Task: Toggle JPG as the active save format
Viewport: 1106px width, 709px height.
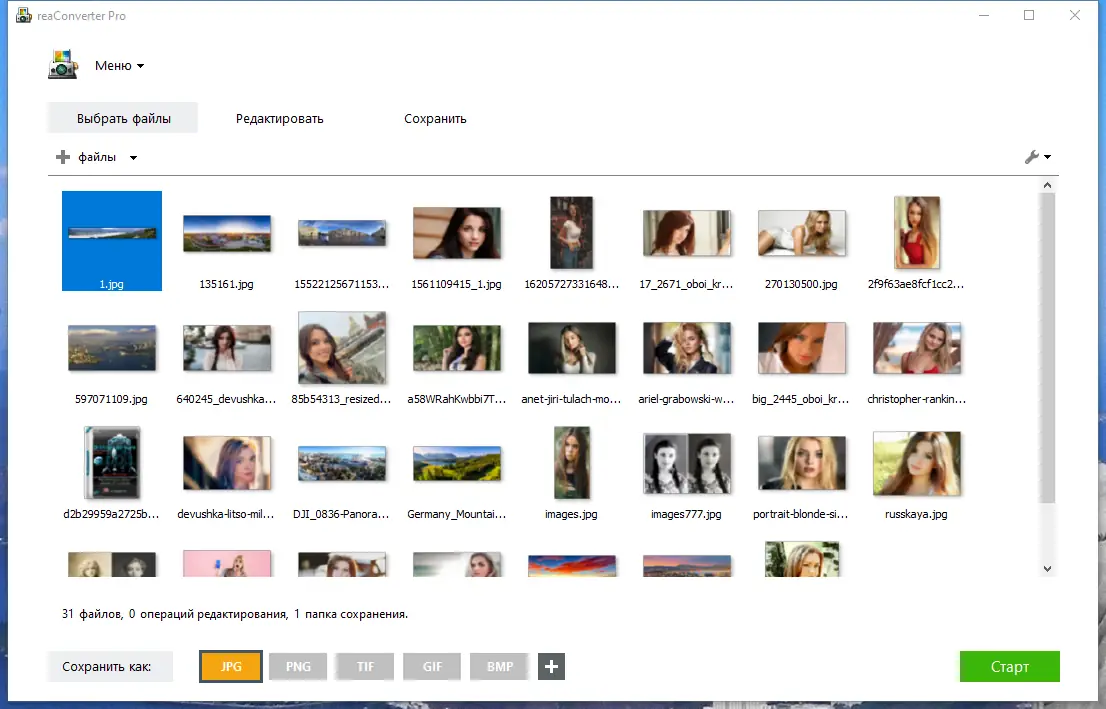Action: (231, 666)
